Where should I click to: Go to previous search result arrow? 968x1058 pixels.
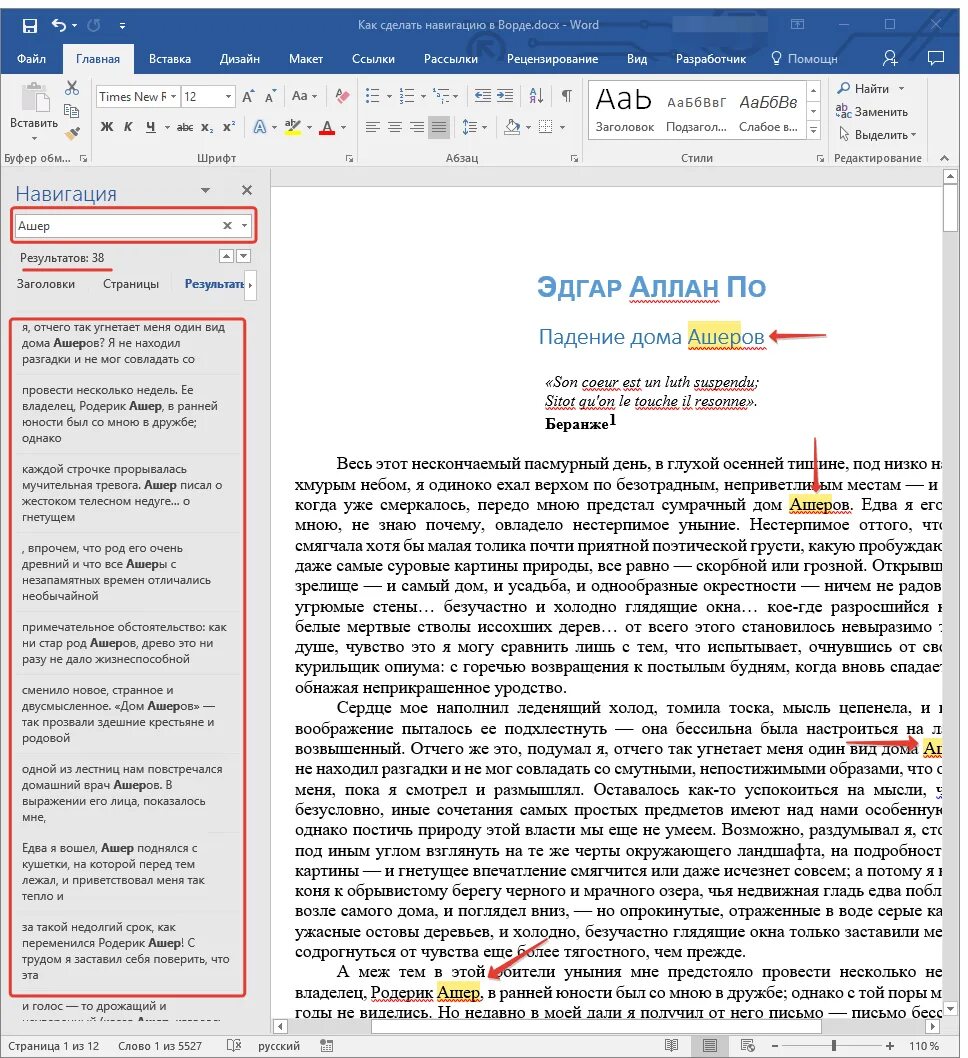[227, 256]
